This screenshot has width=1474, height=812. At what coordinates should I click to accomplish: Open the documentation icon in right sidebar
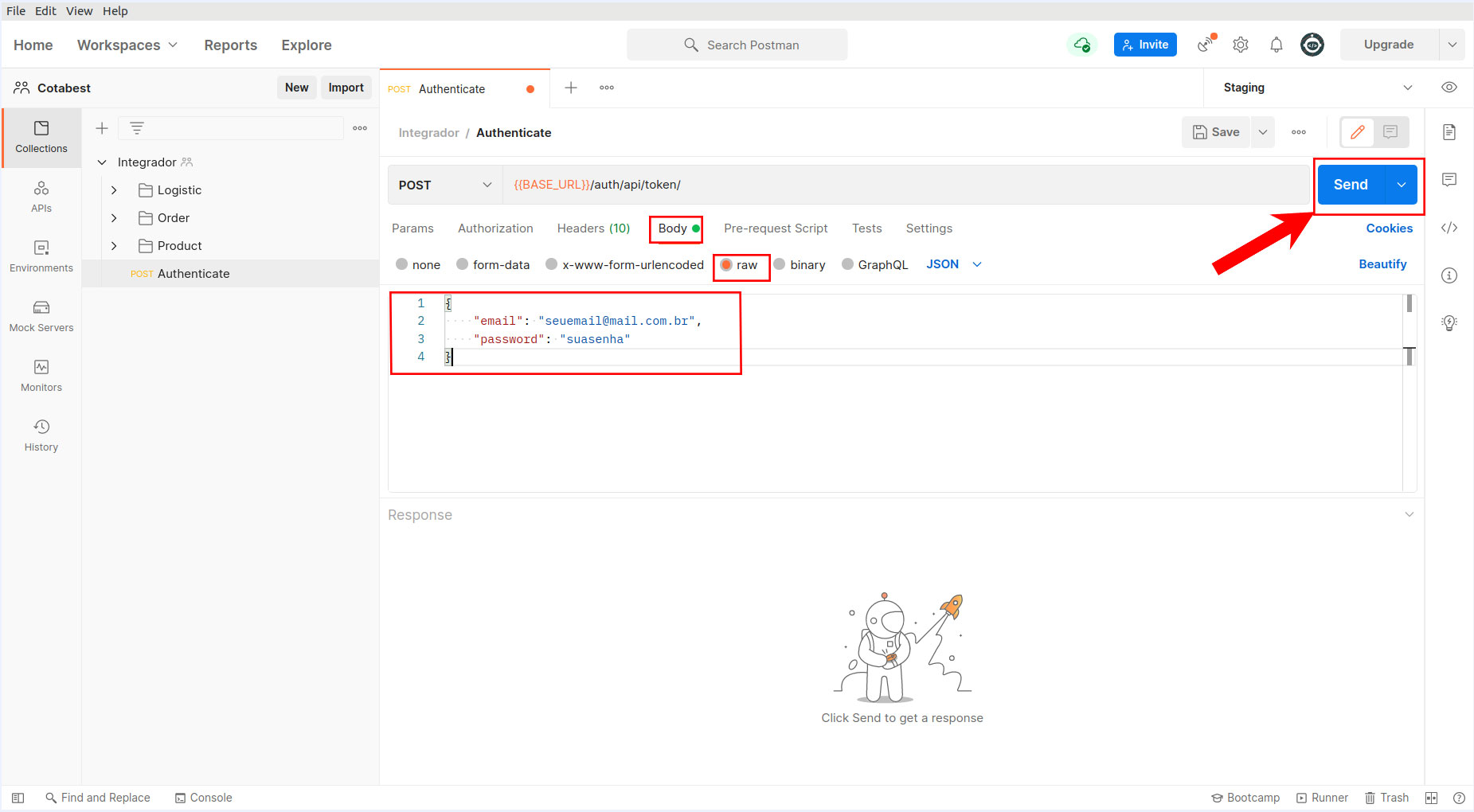point(1449,132)
